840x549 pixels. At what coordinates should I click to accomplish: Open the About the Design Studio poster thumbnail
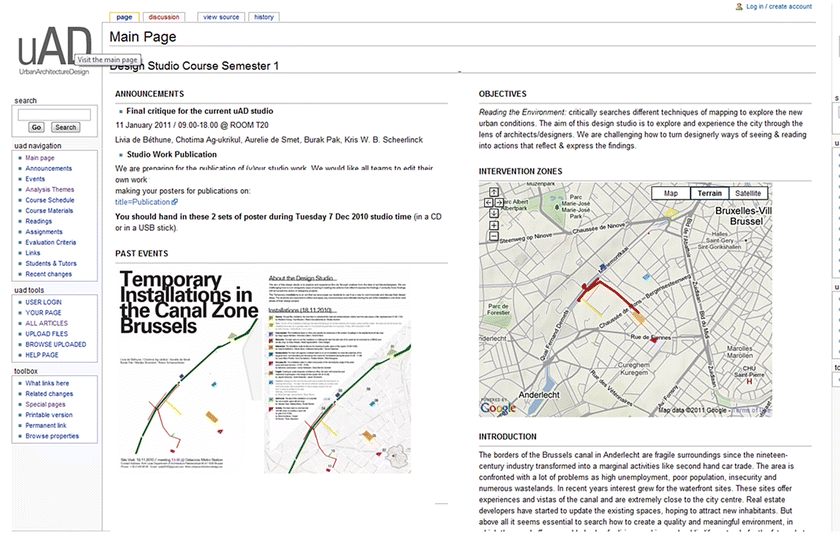(338, 373)
